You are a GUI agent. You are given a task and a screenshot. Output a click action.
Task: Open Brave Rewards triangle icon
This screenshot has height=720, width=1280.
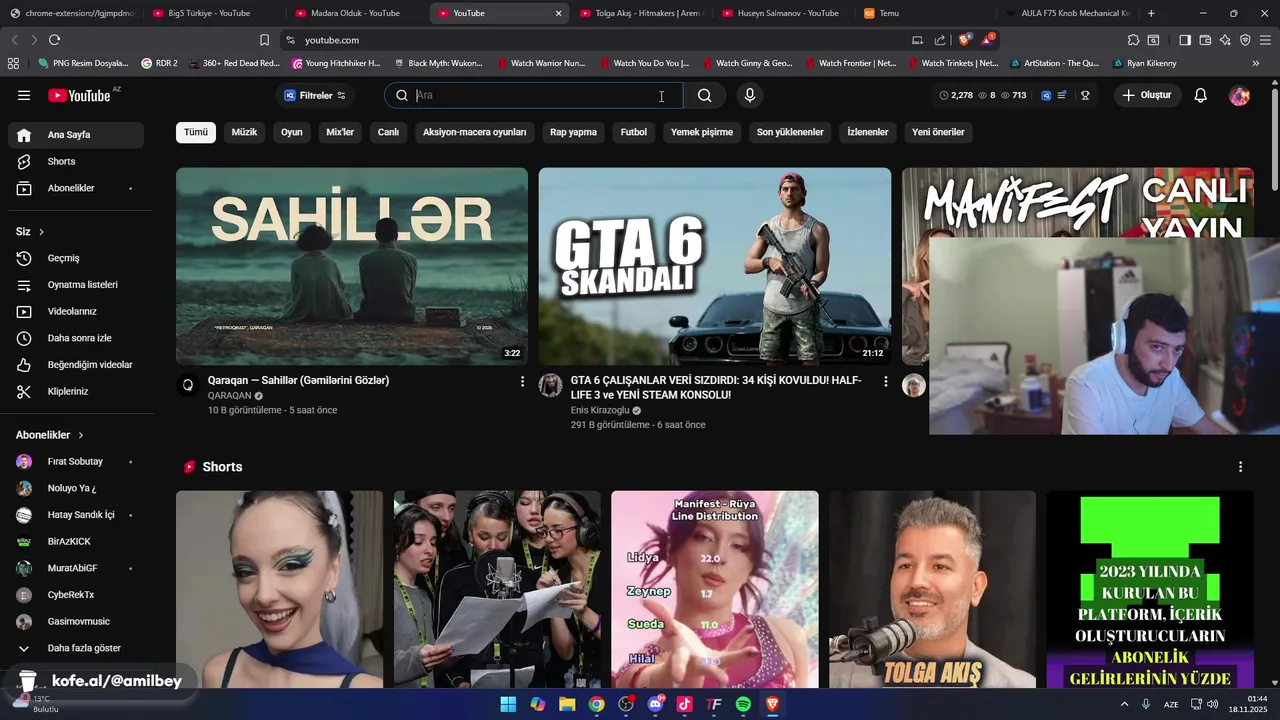click(x=986, y=40)
